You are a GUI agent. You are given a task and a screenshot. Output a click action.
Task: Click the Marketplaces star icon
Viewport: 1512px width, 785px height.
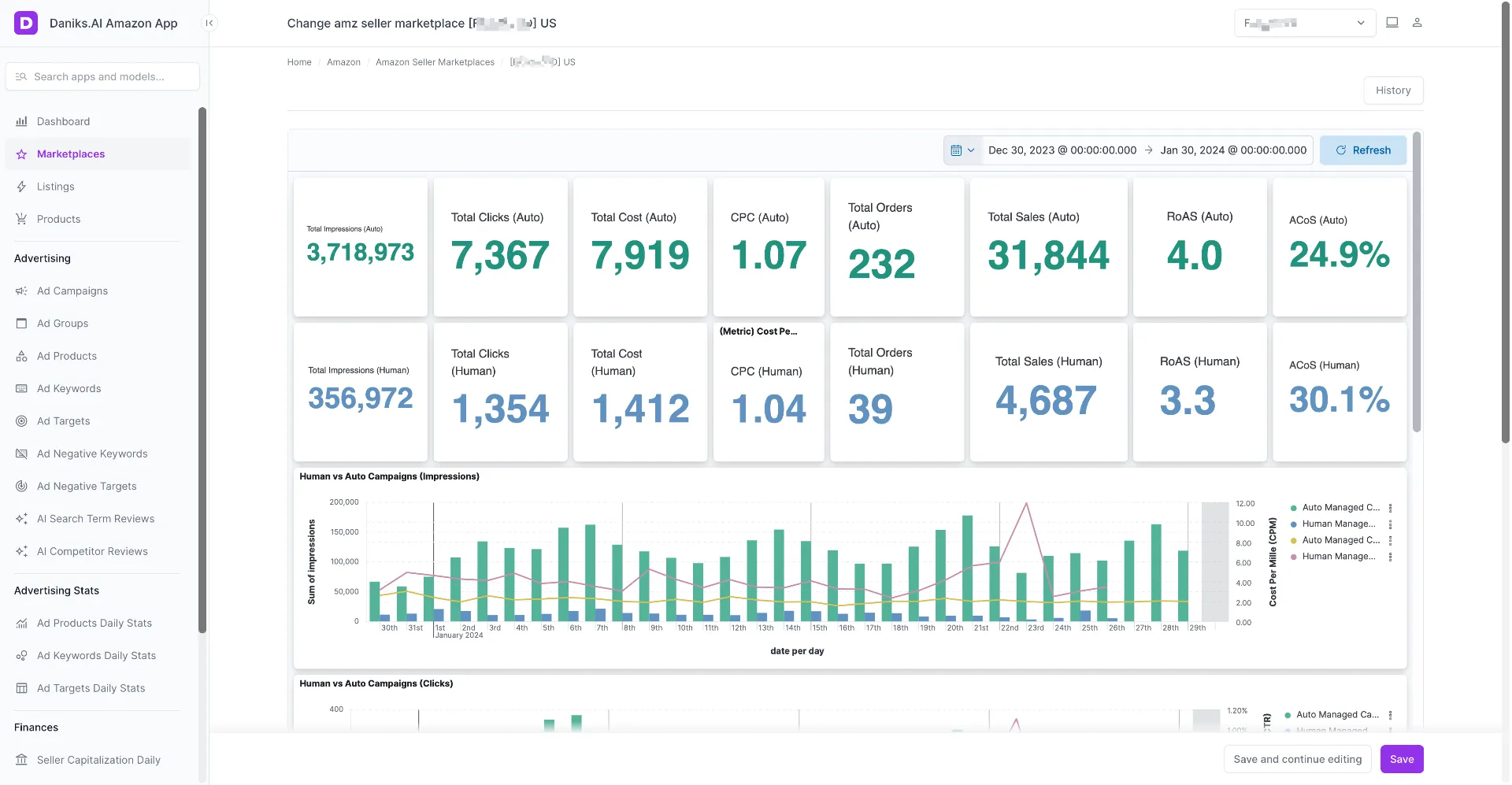[x=21, y=154]
